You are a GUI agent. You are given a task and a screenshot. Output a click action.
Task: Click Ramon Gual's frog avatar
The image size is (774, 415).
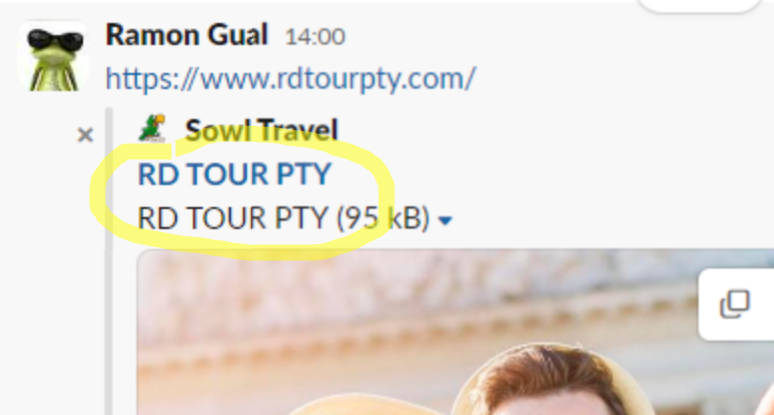point(53,55)
